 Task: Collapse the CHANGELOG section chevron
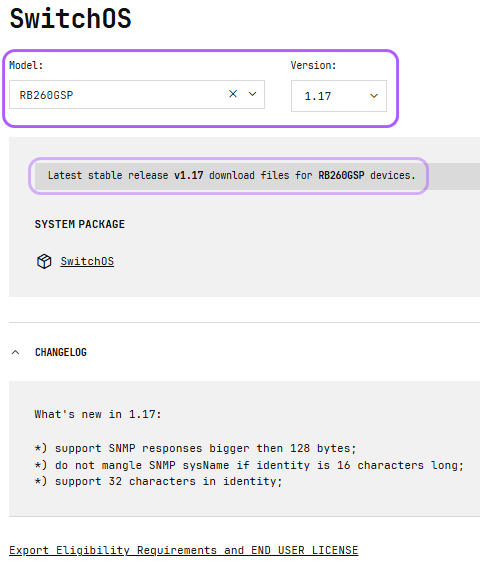click(15, 352)
